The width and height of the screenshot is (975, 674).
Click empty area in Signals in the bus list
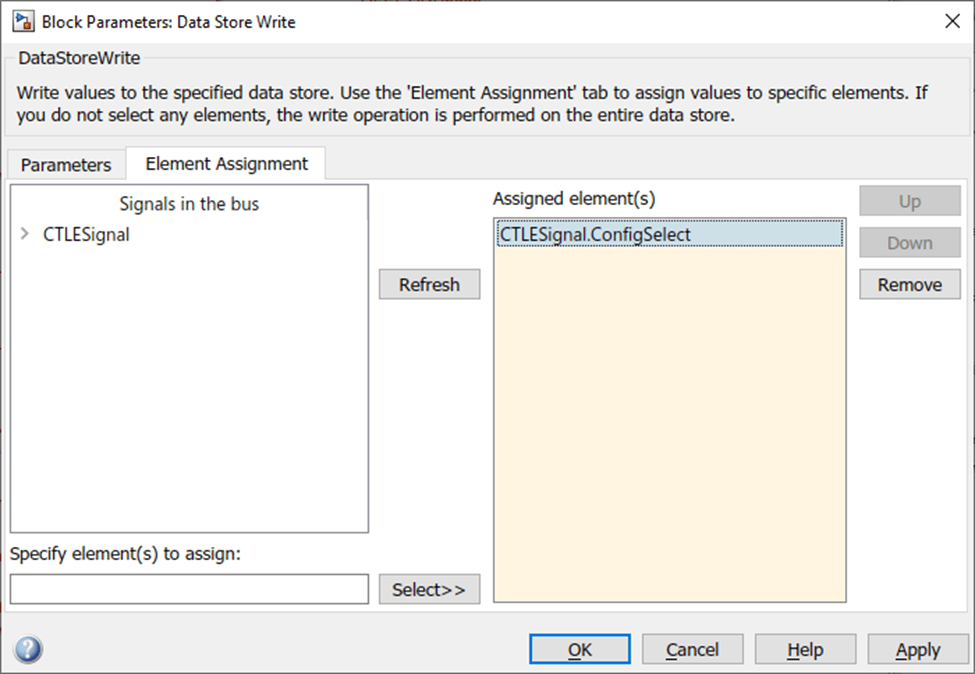coord(189,400)
